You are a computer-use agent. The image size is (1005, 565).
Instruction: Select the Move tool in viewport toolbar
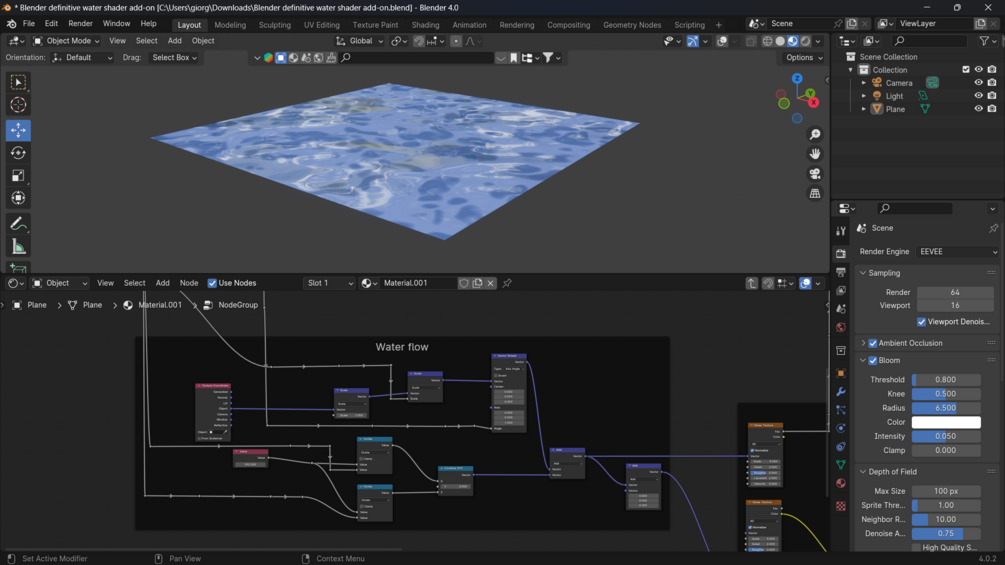coord(18,130)
